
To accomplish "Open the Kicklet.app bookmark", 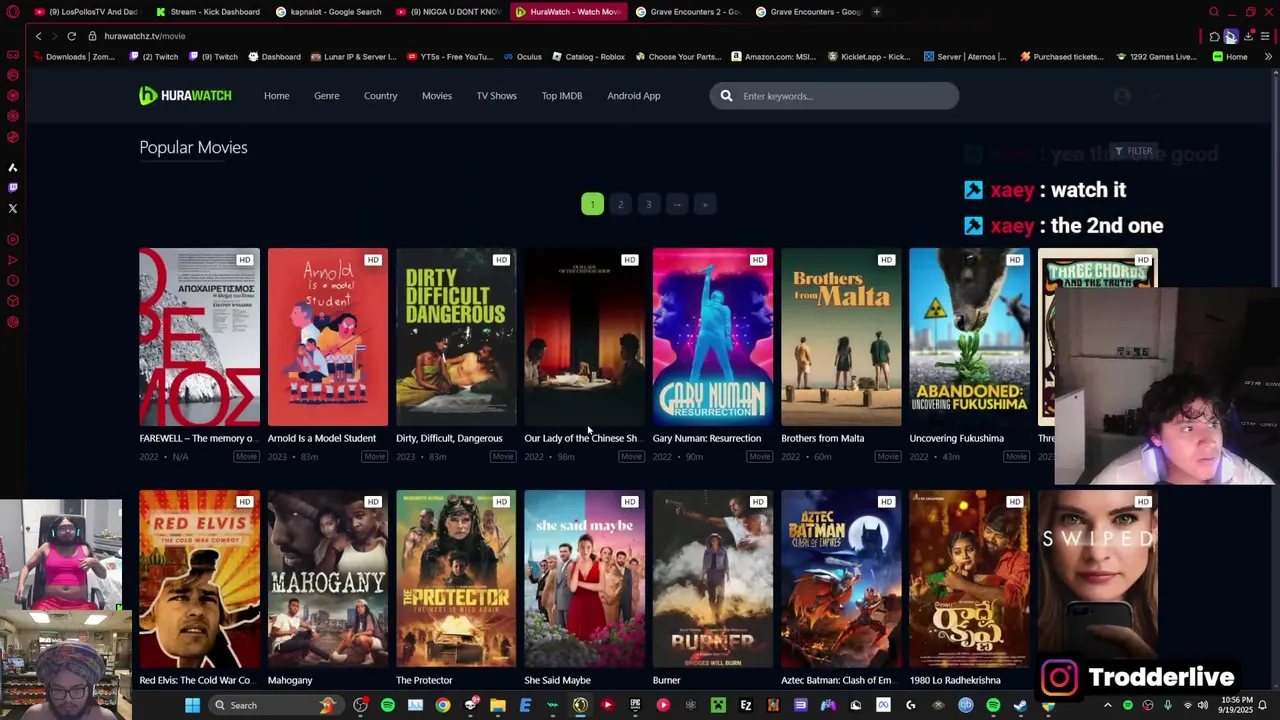I will coord(868,57).
